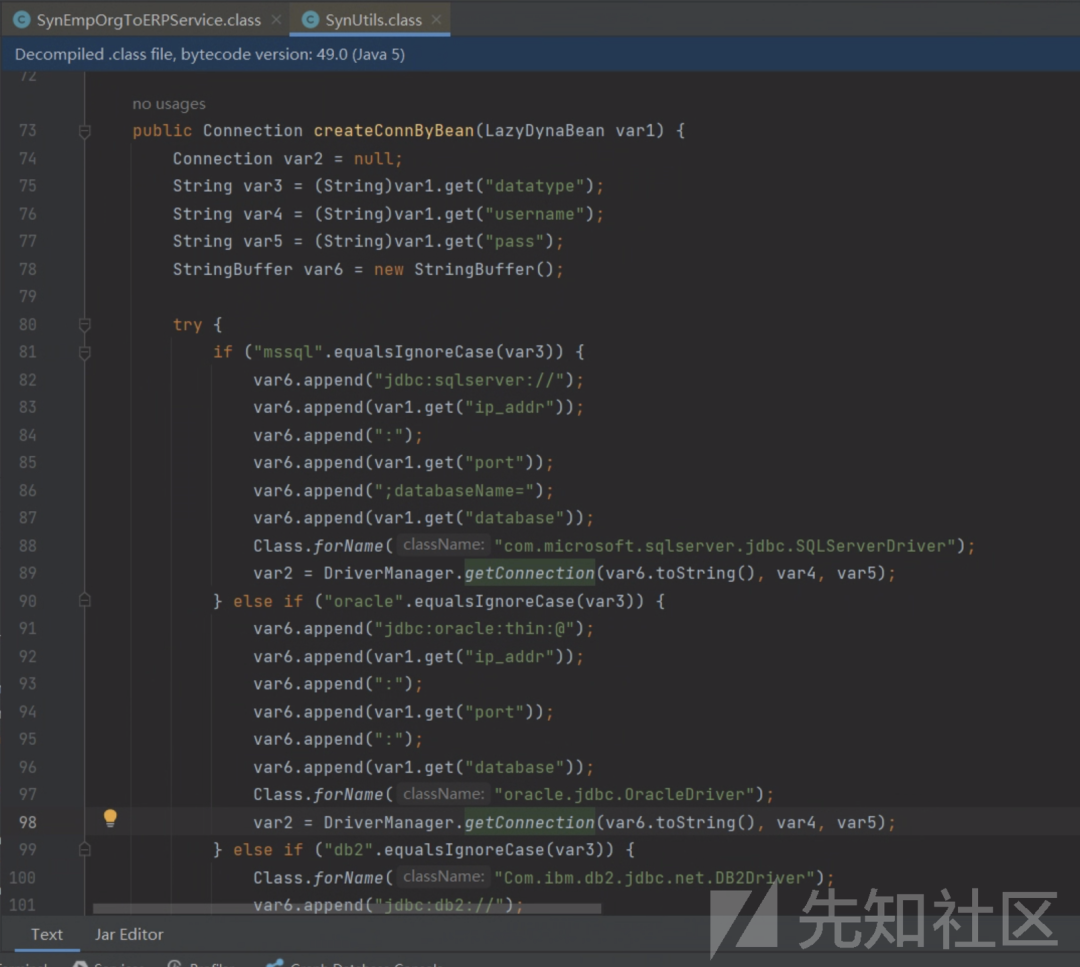Click "database" string on line 87
Screen dimensions: 1080x967
pos(515,518)
